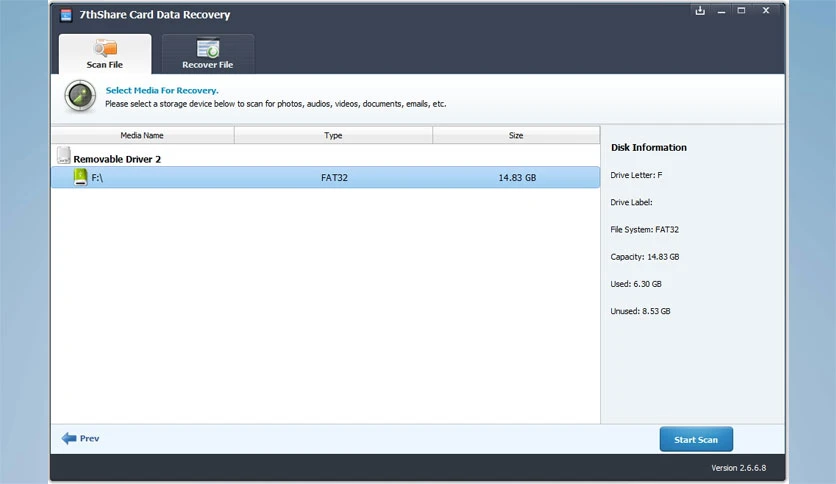
Task: Switch to the Recover File tab
Action: click(208, 54)
